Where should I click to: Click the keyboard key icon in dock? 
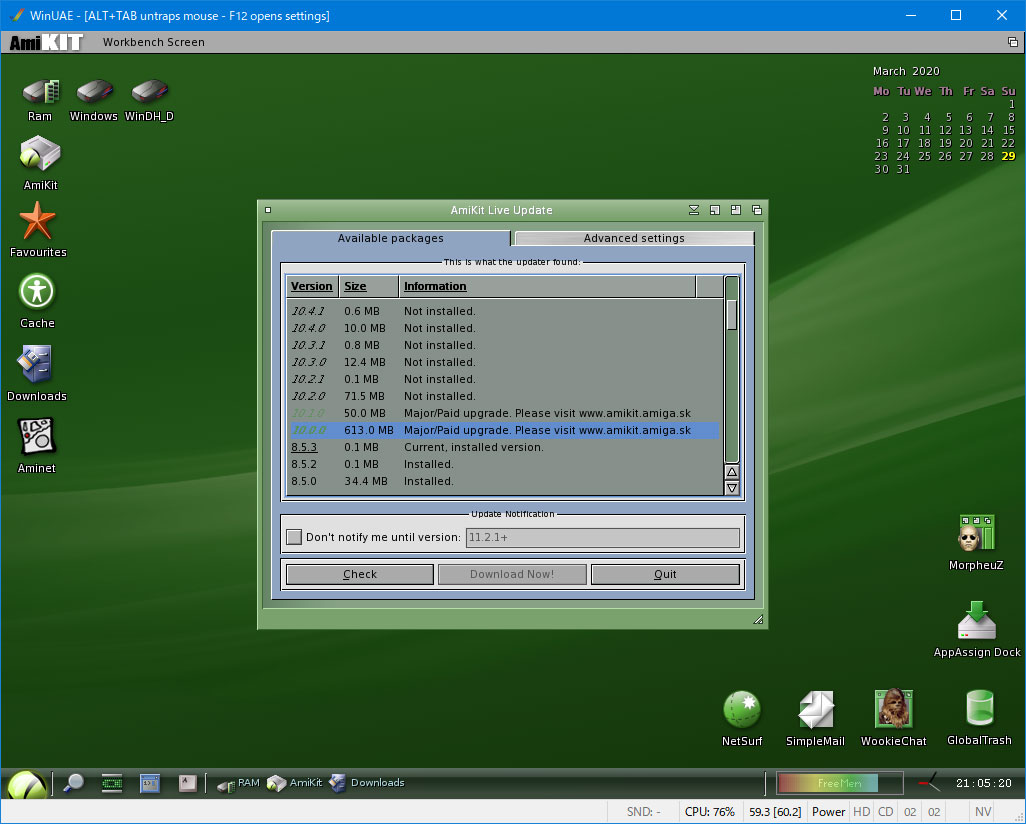click(188, 783)
